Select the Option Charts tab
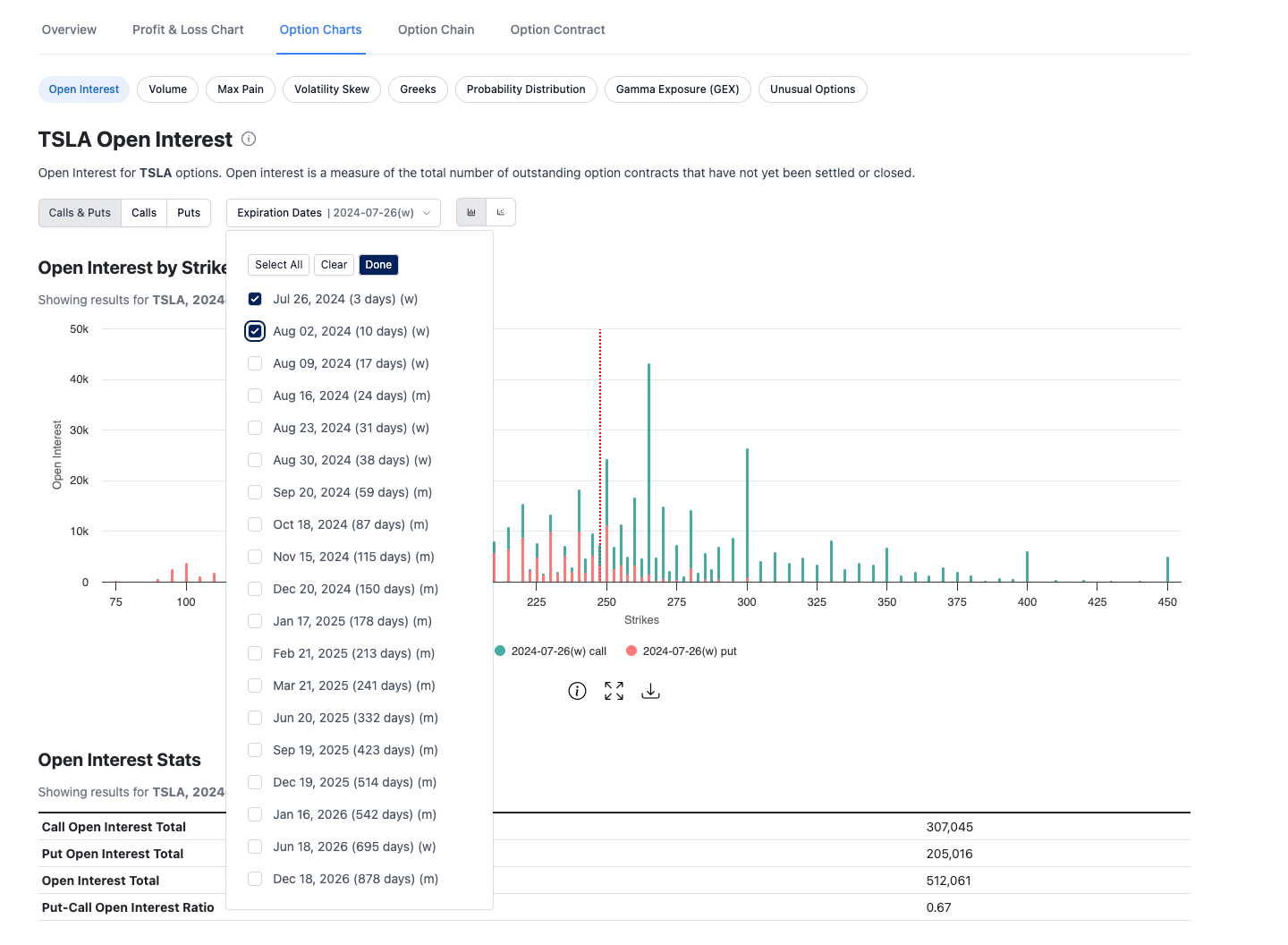The image size is (1288, 945). [x=320, y=30]
